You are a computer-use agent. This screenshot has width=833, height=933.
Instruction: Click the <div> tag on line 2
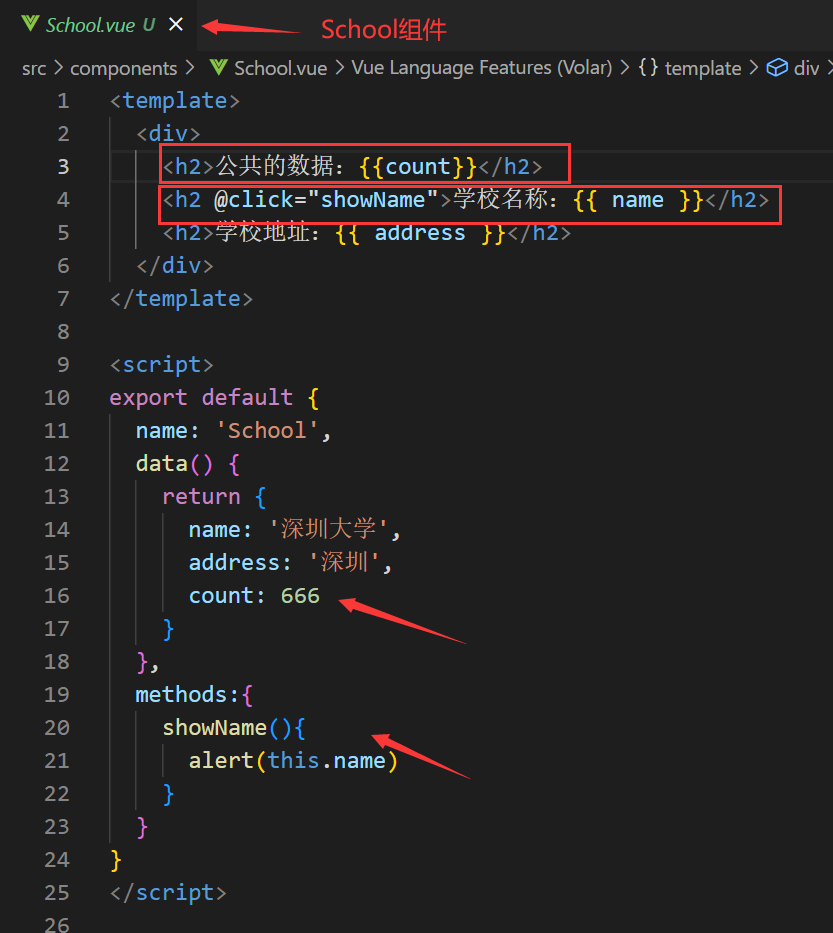point(168,134)
